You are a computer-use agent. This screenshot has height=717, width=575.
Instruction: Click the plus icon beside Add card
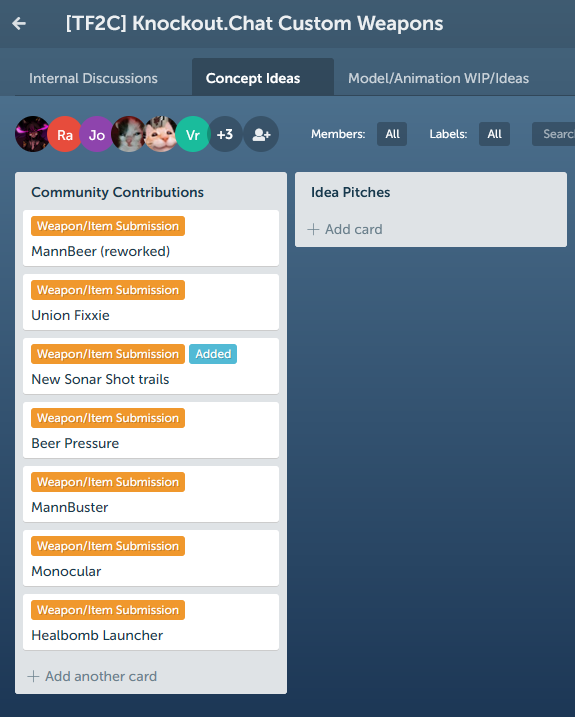pos(313,229)
